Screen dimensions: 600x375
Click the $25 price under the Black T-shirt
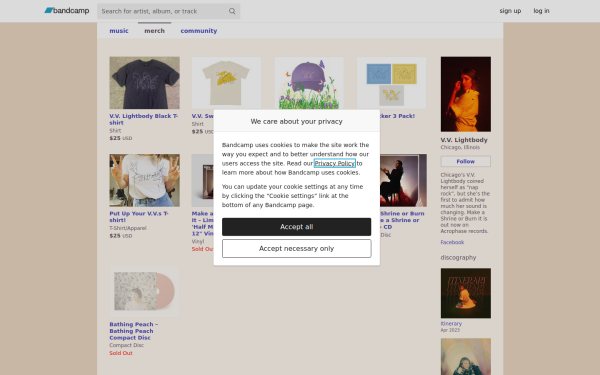[x=121, y=138]
